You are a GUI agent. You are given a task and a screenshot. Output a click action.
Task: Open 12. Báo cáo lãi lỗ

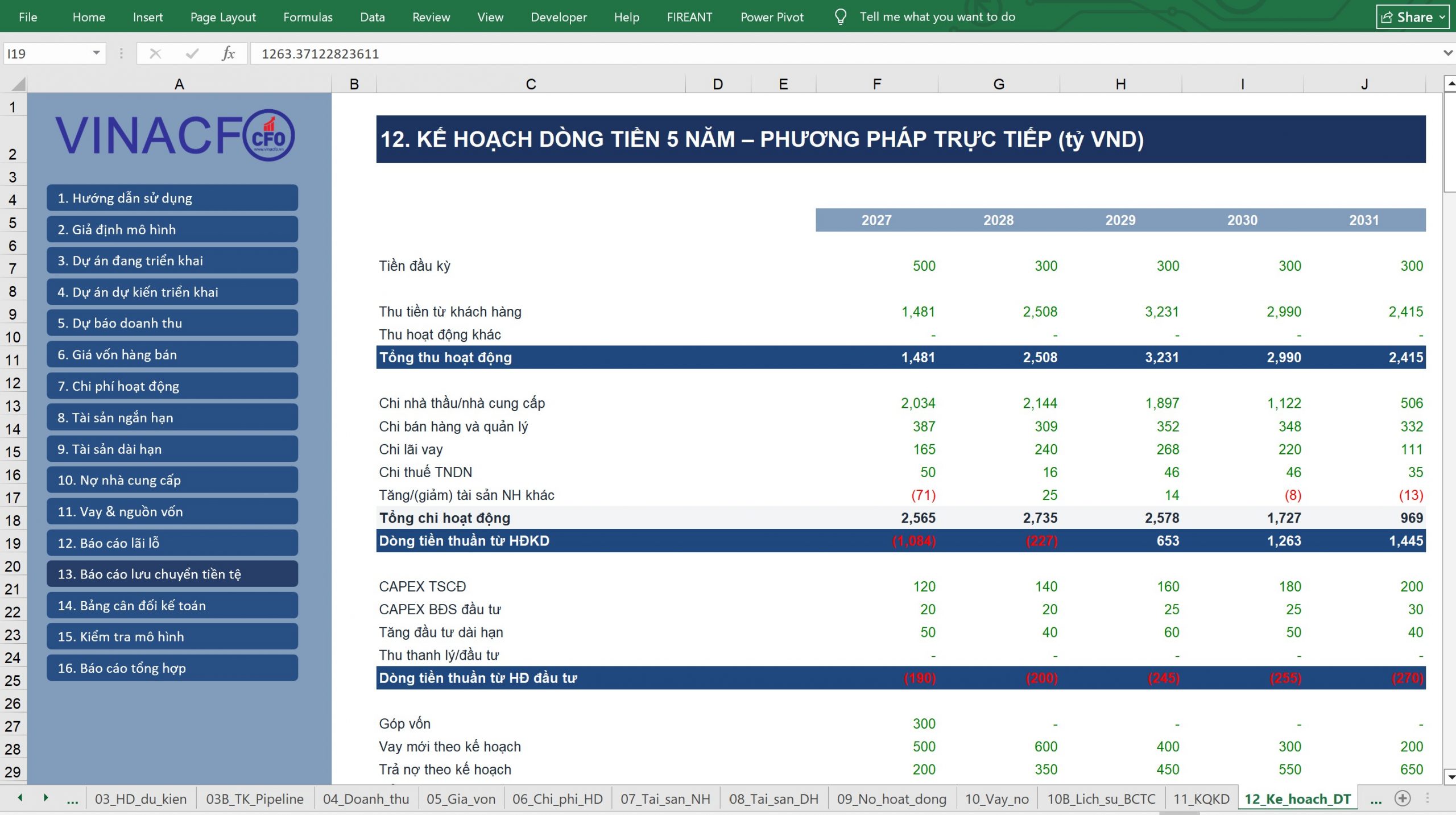172,543
